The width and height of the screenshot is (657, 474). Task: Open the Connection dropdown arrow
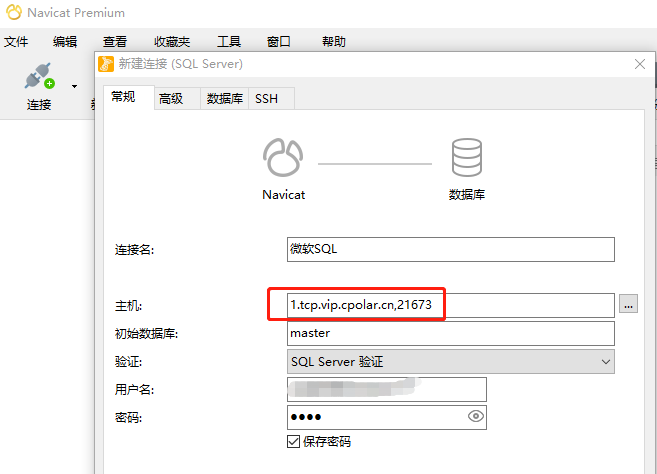pyautogui.click(x=75, y=86)
